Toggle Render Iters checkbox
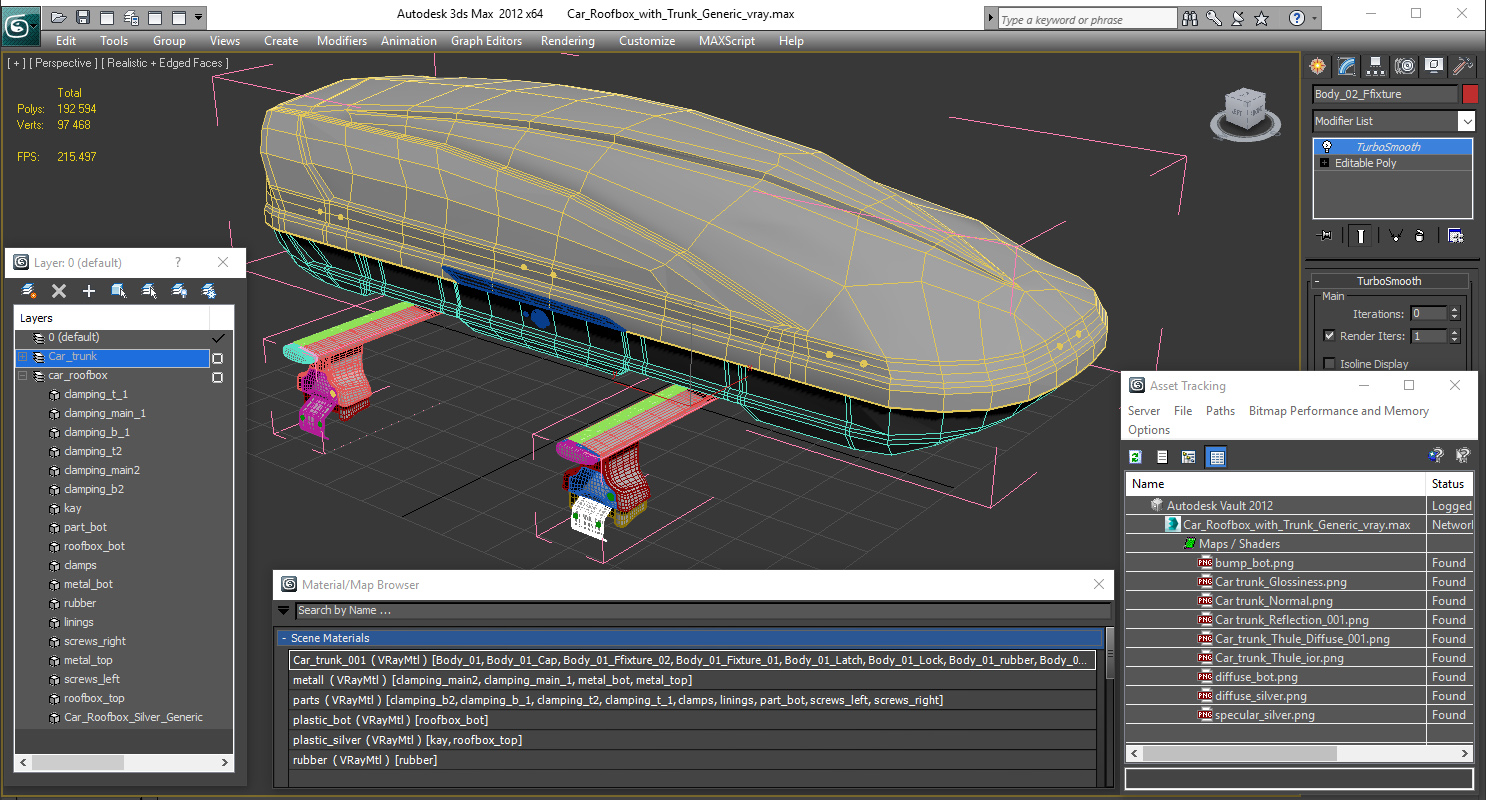1486x800 pixels. (x=1329, y=336)
